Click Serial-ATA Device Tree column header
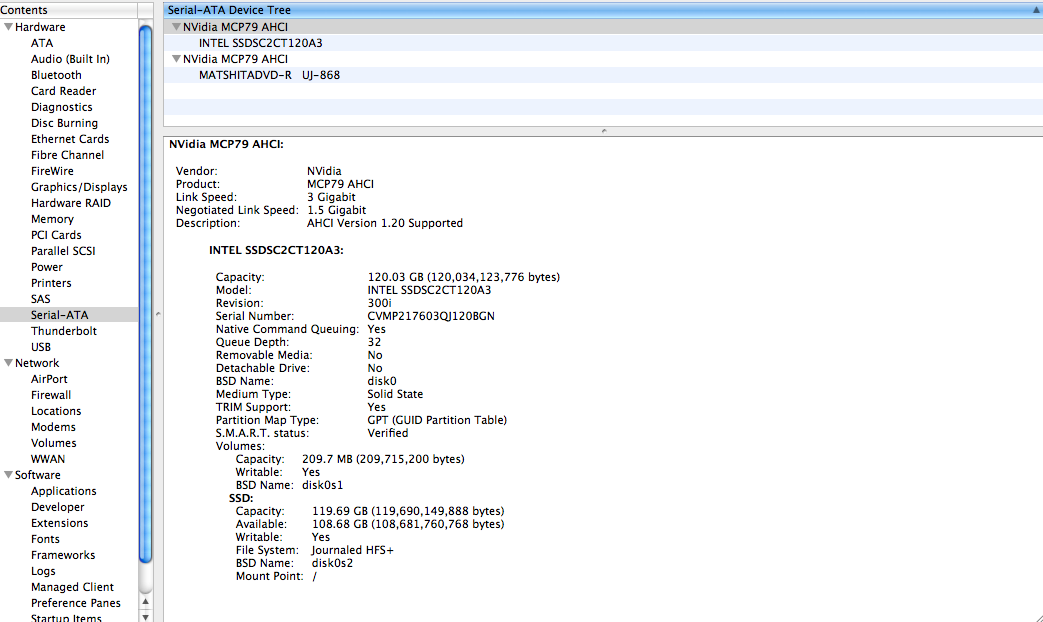 pos(603,10)
